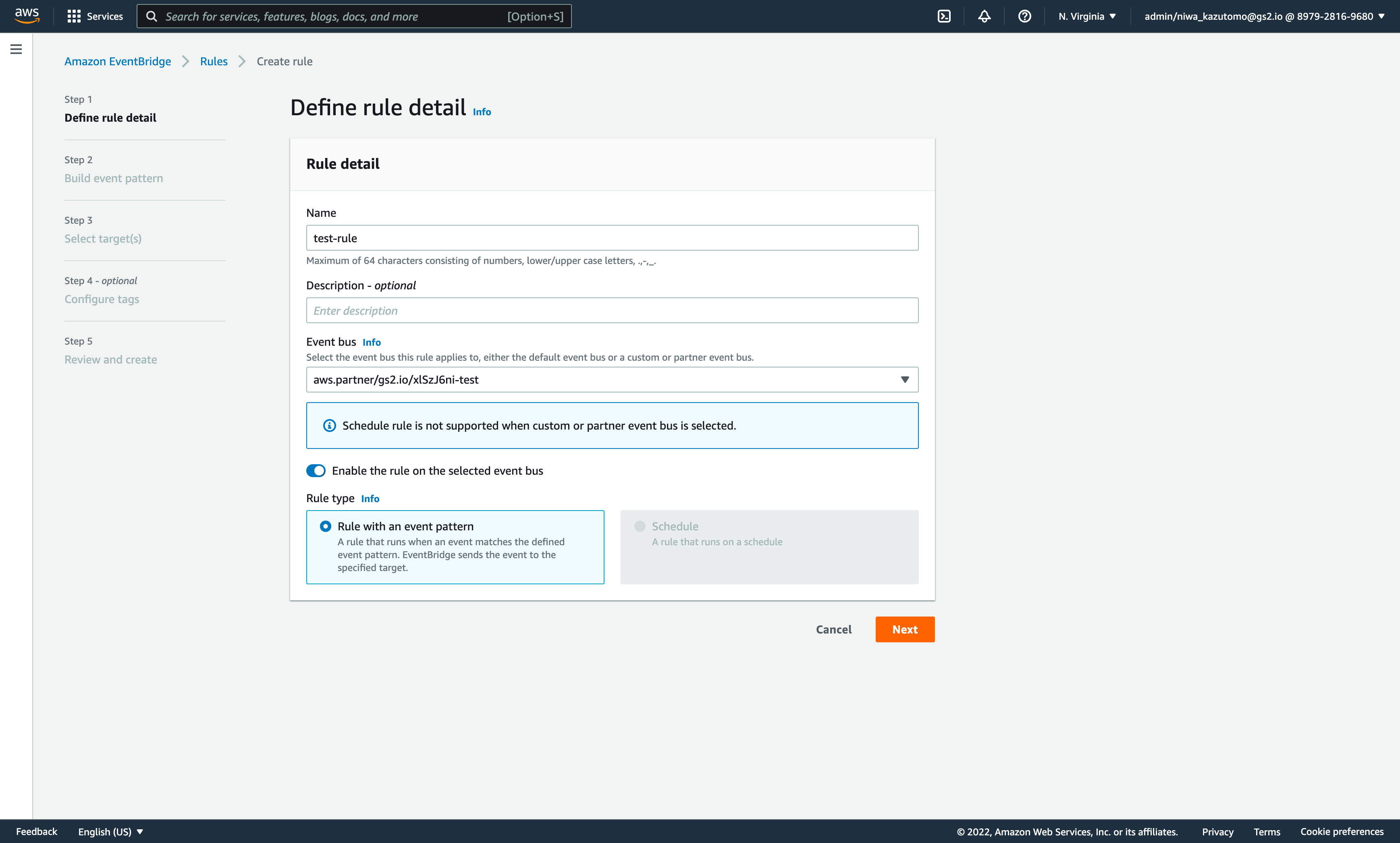
Task: Open the Event bus dropdown
Action: click(x=612, y=380)
